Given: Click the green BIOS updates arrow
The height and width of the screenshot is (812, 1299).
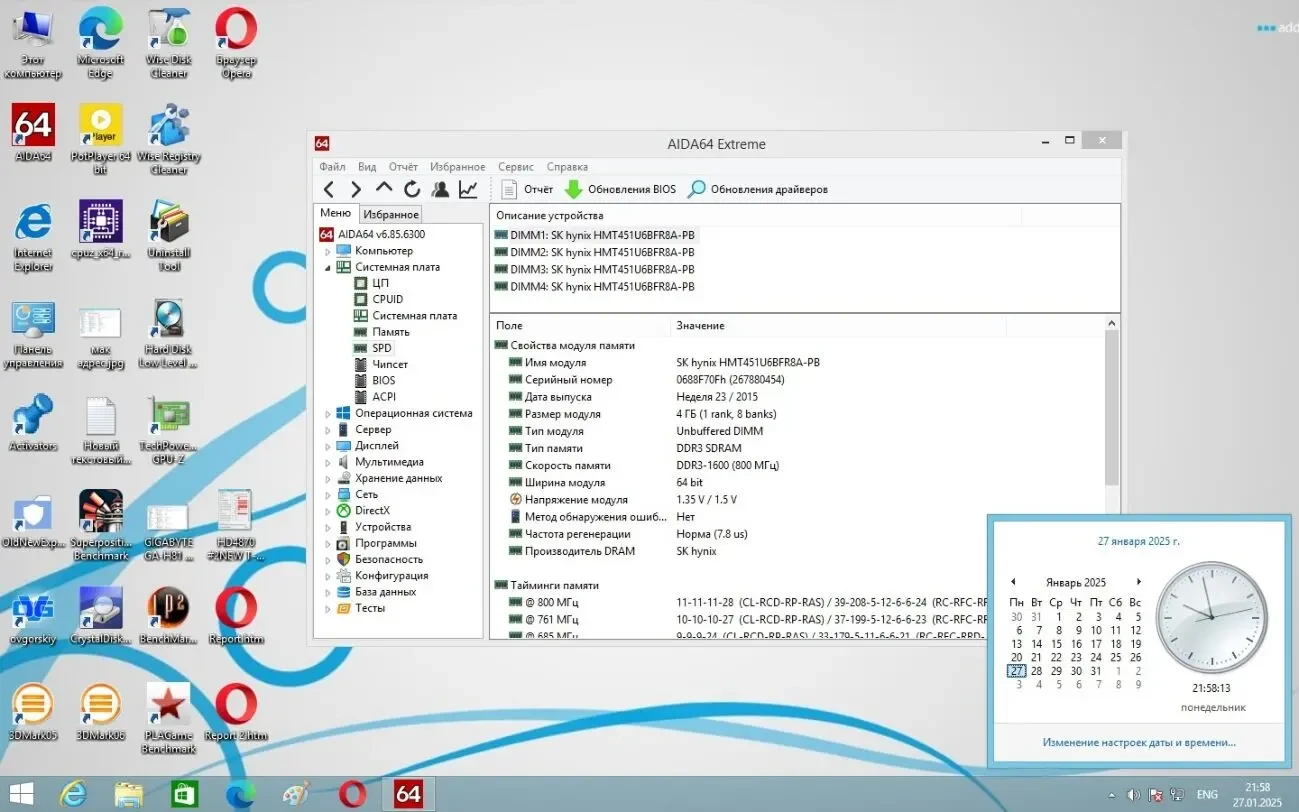Looking at the screenshot, I should pos(573,189).
